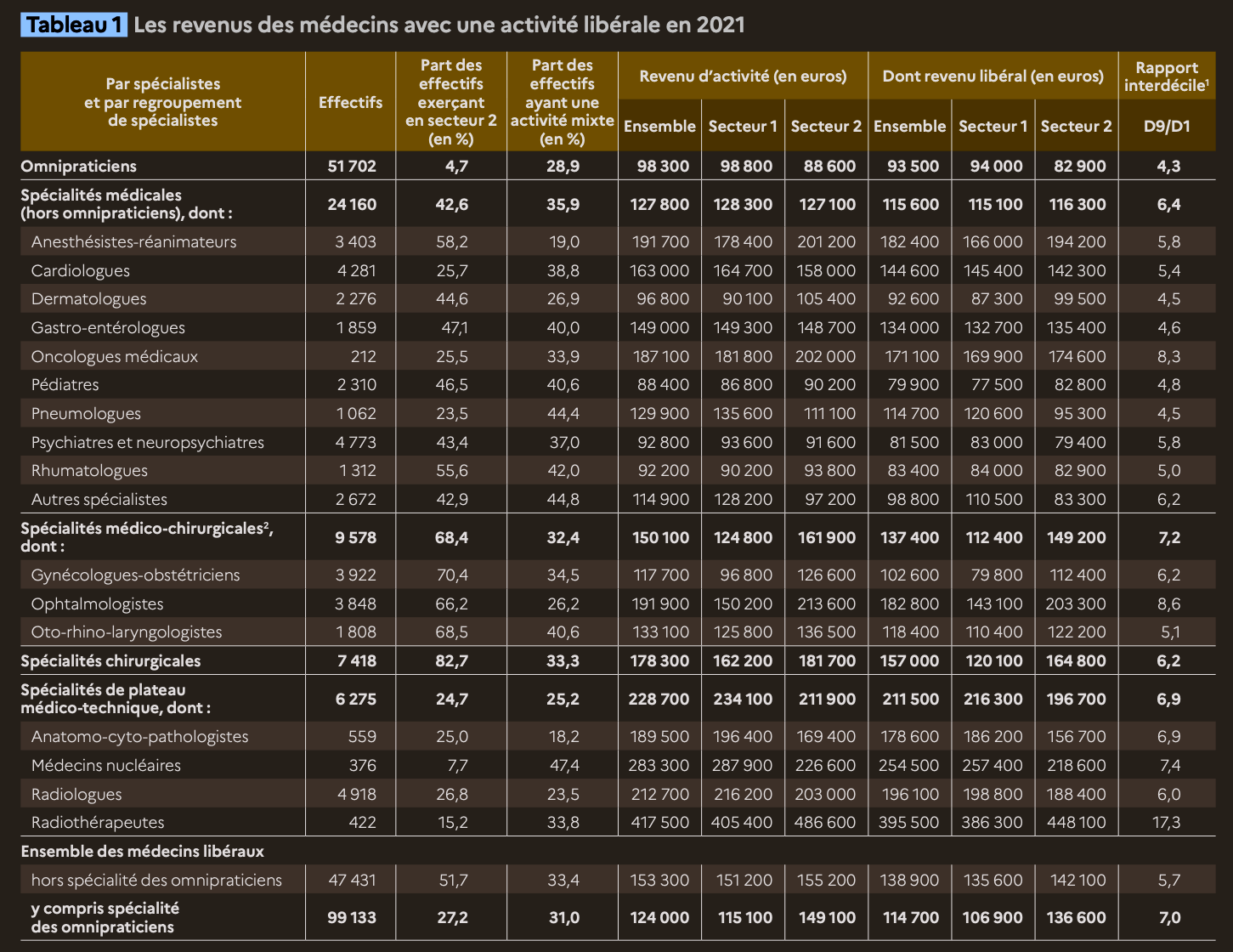Click the "Pneumologues" row label
The height and width of the screenshot is (952, 1233).
(x=86, y=413)
